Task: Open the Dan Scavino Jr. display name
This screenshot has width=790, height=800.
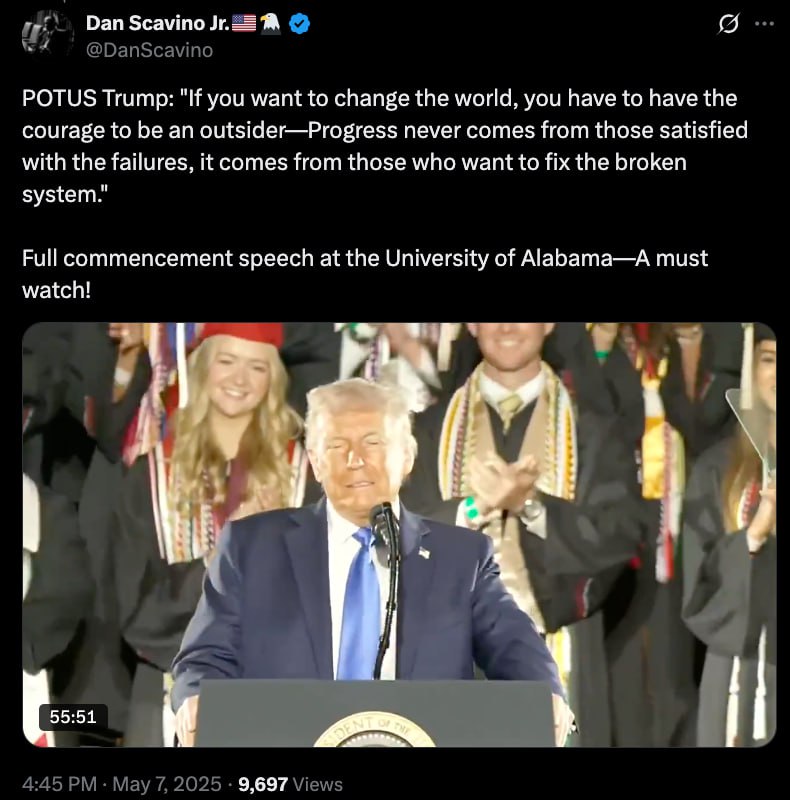Action: point(158,23)
